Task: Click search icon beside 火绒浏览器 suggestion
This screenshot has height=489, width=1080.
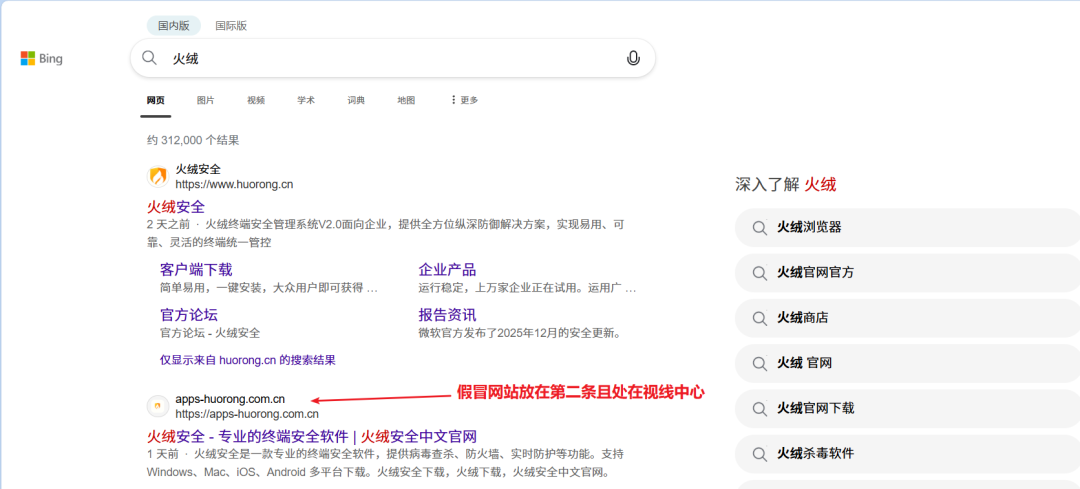Action: (760, 227)
